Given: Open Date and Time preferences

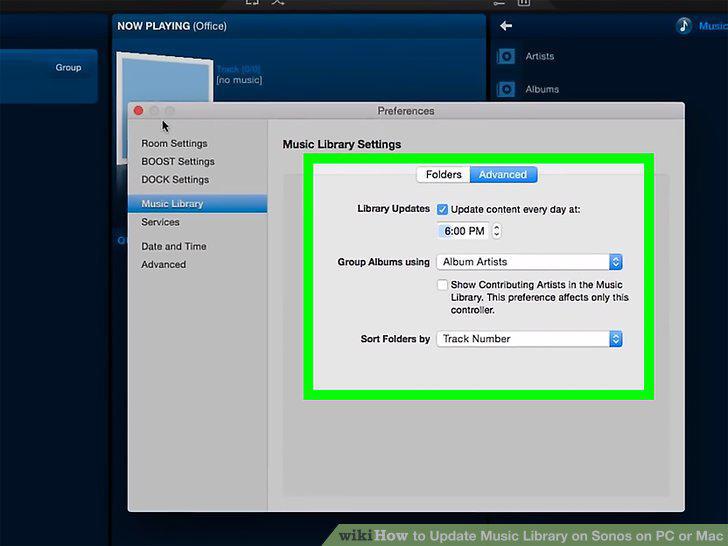Looking at the screenshot, I should [174, 247].
